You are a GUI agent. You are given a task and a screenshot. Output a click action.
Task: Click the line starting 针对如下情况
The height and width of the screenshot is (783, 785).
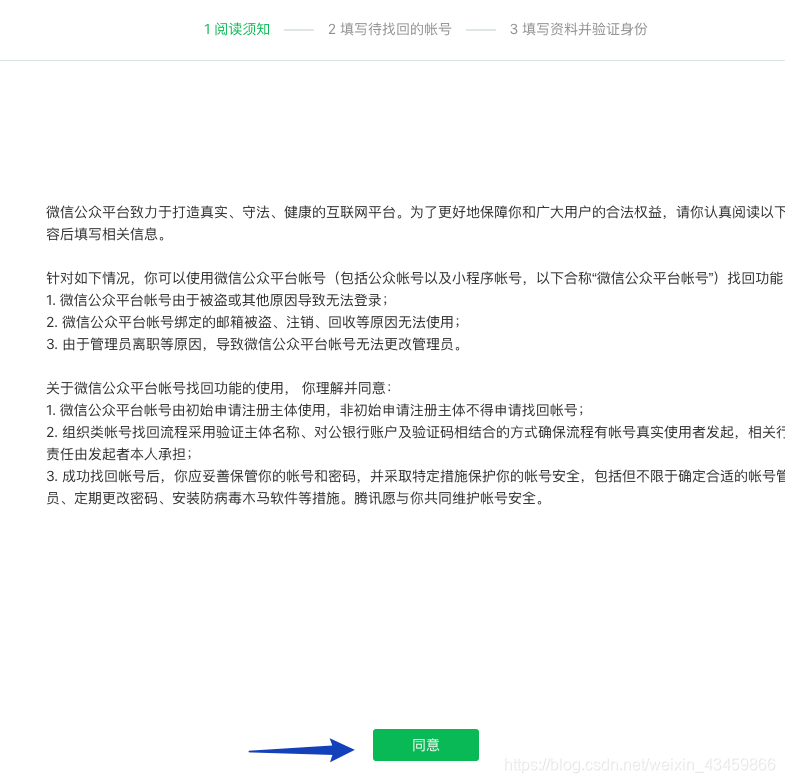pyautogui.click(x=416, y=278)
